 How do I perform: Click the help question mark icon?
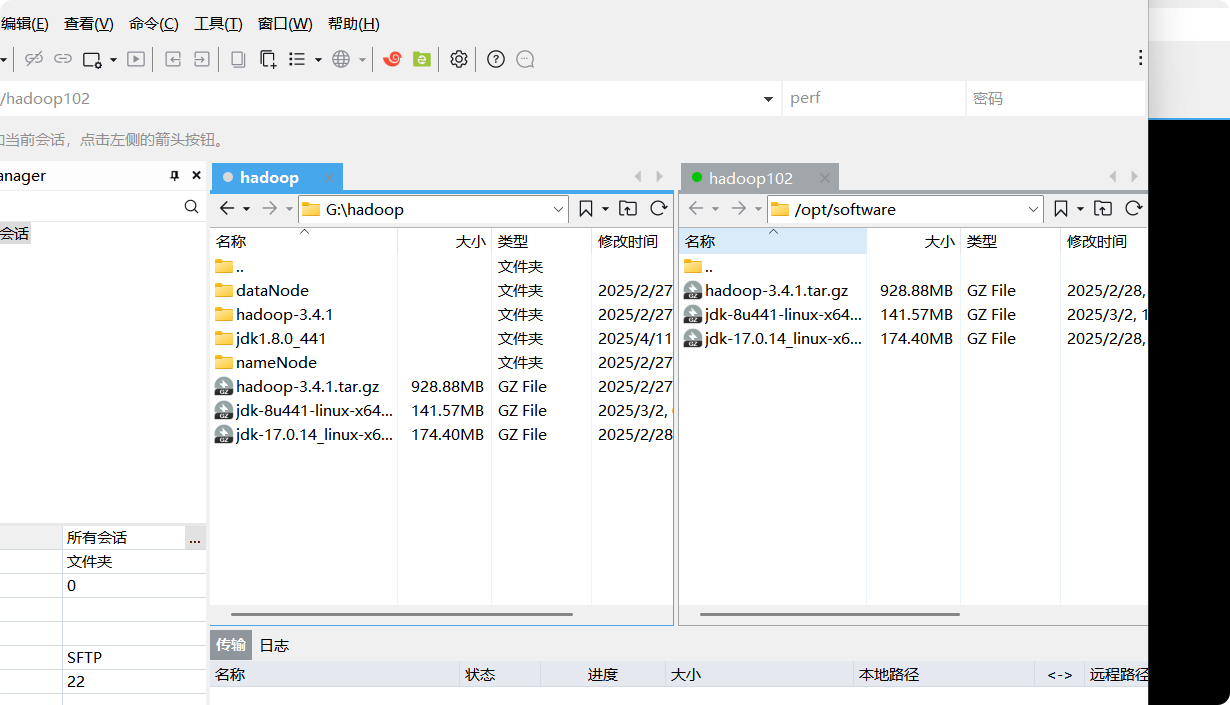click(496, 59)
